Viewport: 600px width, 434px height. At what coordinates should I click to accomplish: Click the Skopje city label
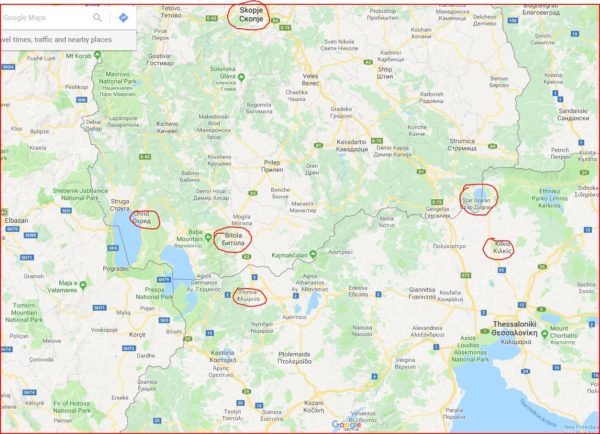tap(251, 15)
